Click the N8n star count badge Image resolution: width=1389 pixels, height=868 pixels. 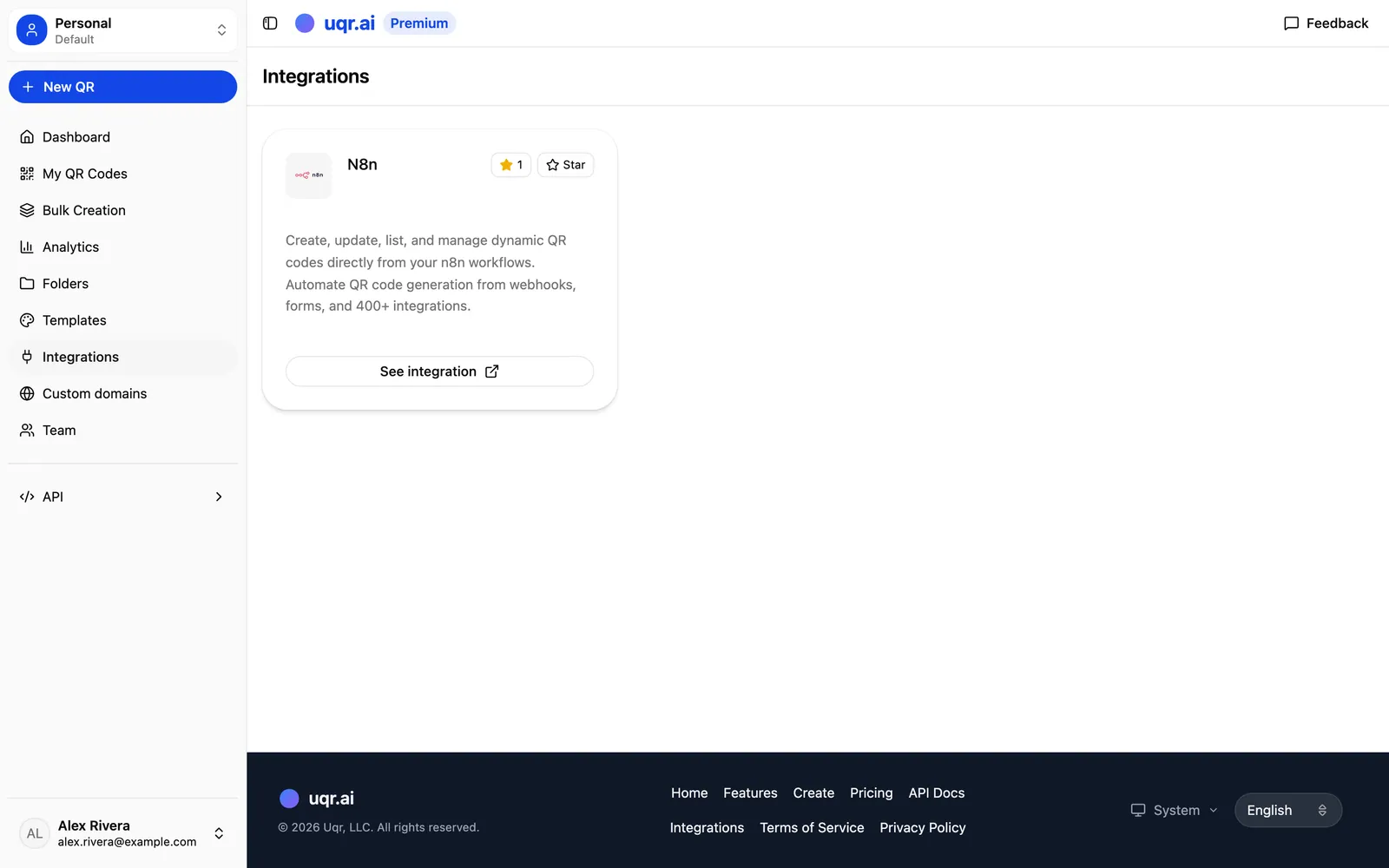click(510, 165)
